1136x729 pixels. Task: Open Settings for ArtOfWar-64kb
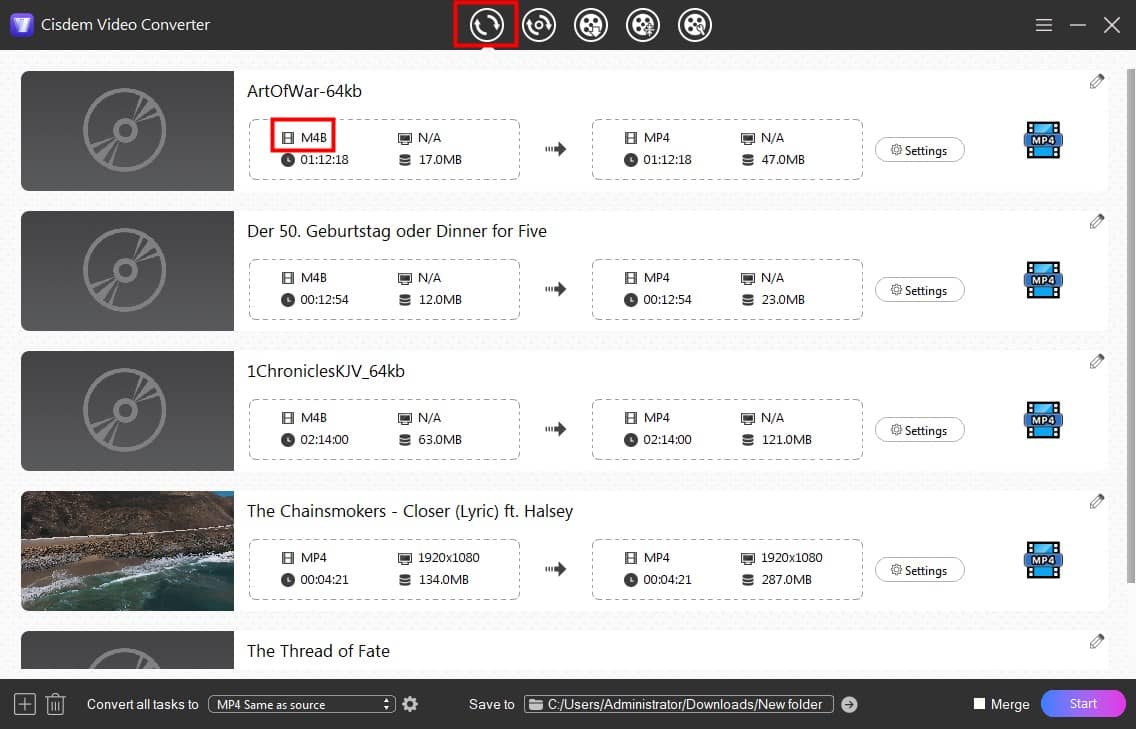point(919,150)
